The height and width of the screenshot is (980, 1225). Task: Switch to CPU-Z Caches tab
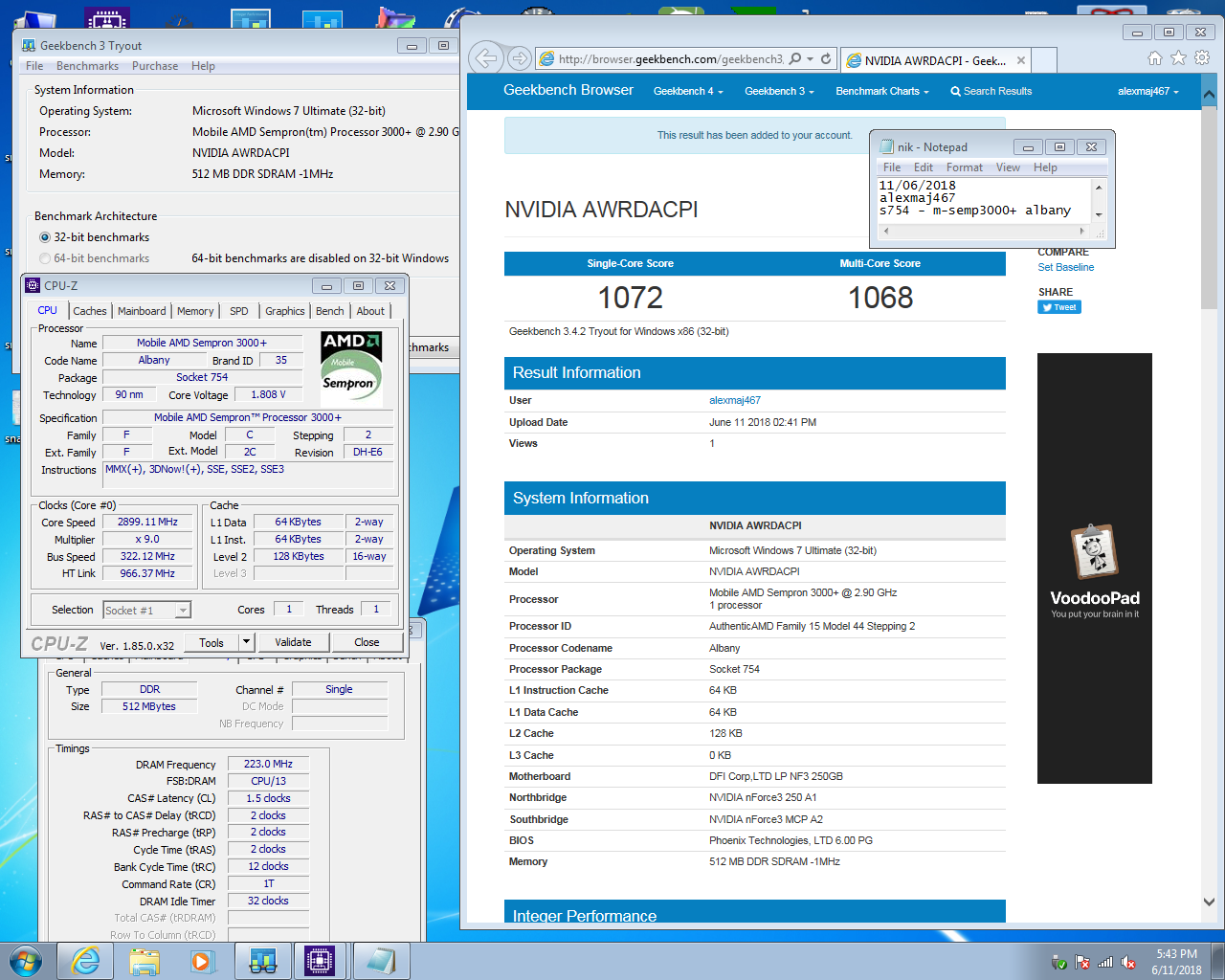(x=90, y=311)
